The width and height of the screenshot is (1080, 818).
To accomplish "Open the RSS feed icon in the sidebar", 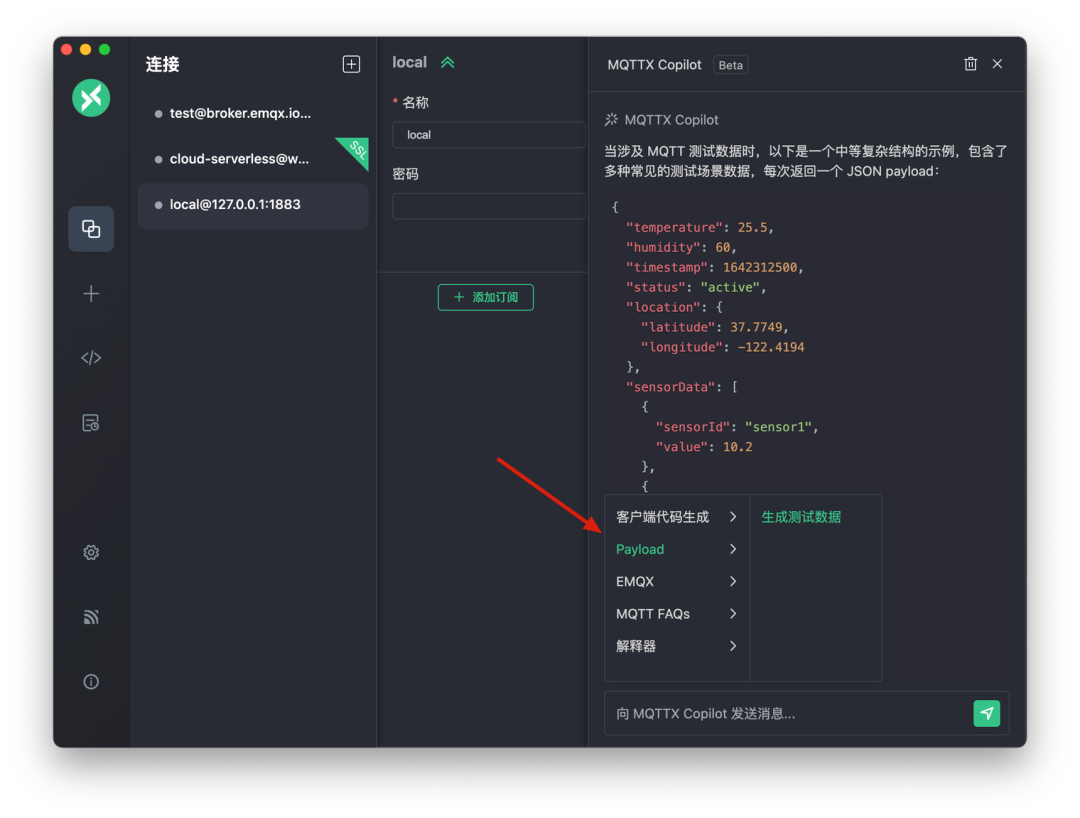I will pos(91,617).
